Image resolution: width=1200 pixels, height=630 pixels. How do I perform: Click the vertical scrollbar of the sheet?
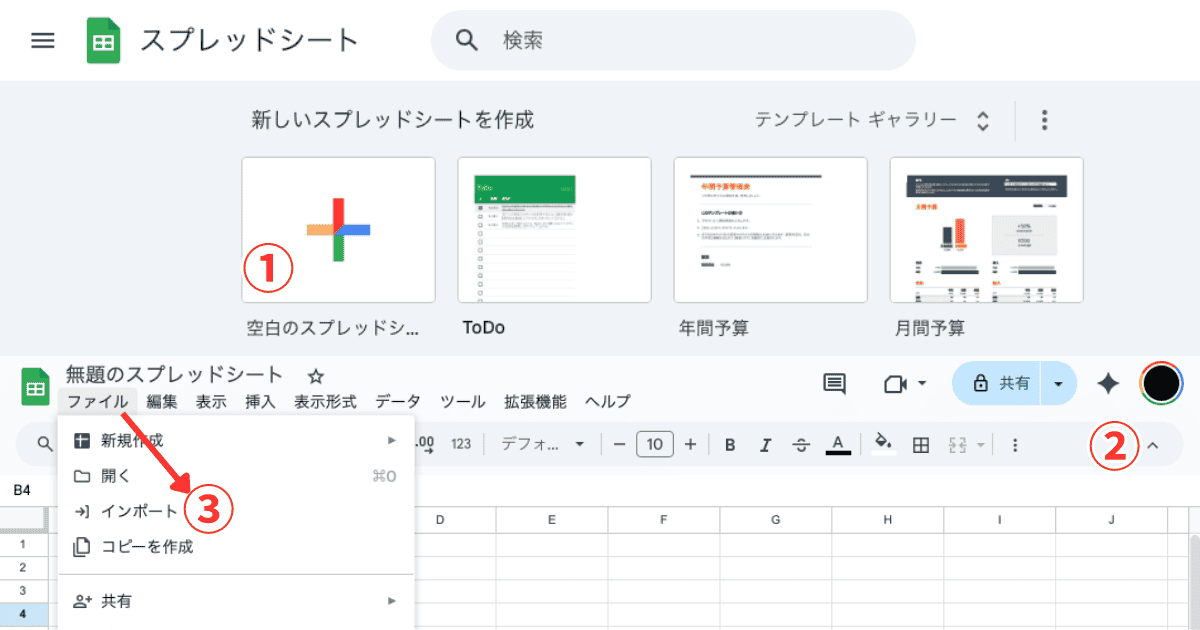click(1193, 580)
